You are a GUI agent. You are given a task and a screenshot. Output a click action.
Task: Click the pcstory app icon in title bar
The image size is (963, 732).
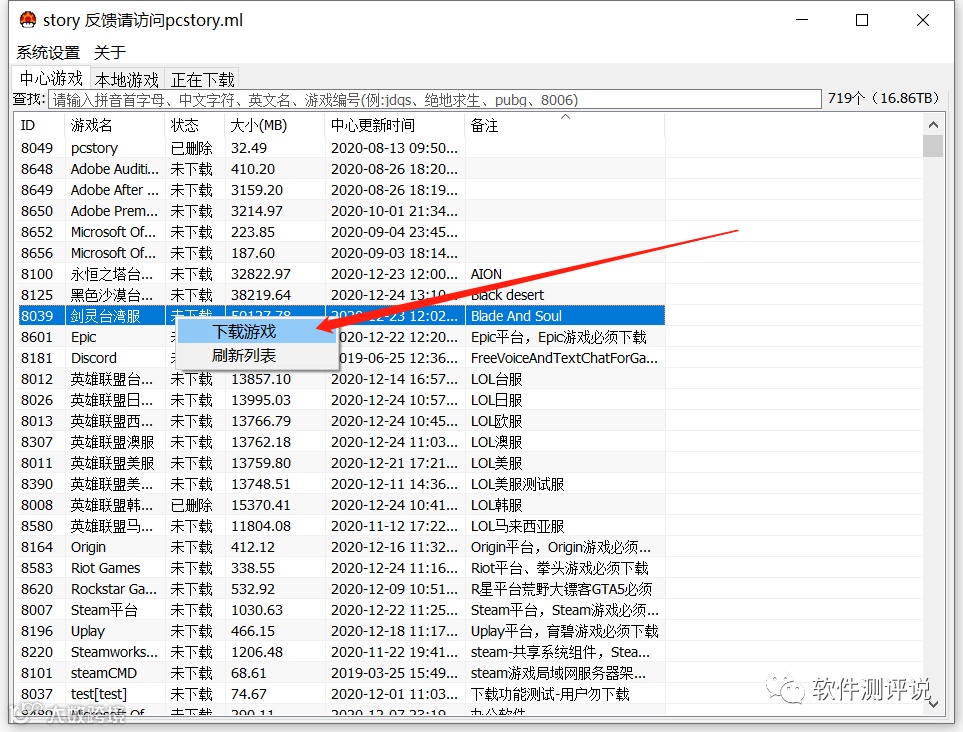28,20
